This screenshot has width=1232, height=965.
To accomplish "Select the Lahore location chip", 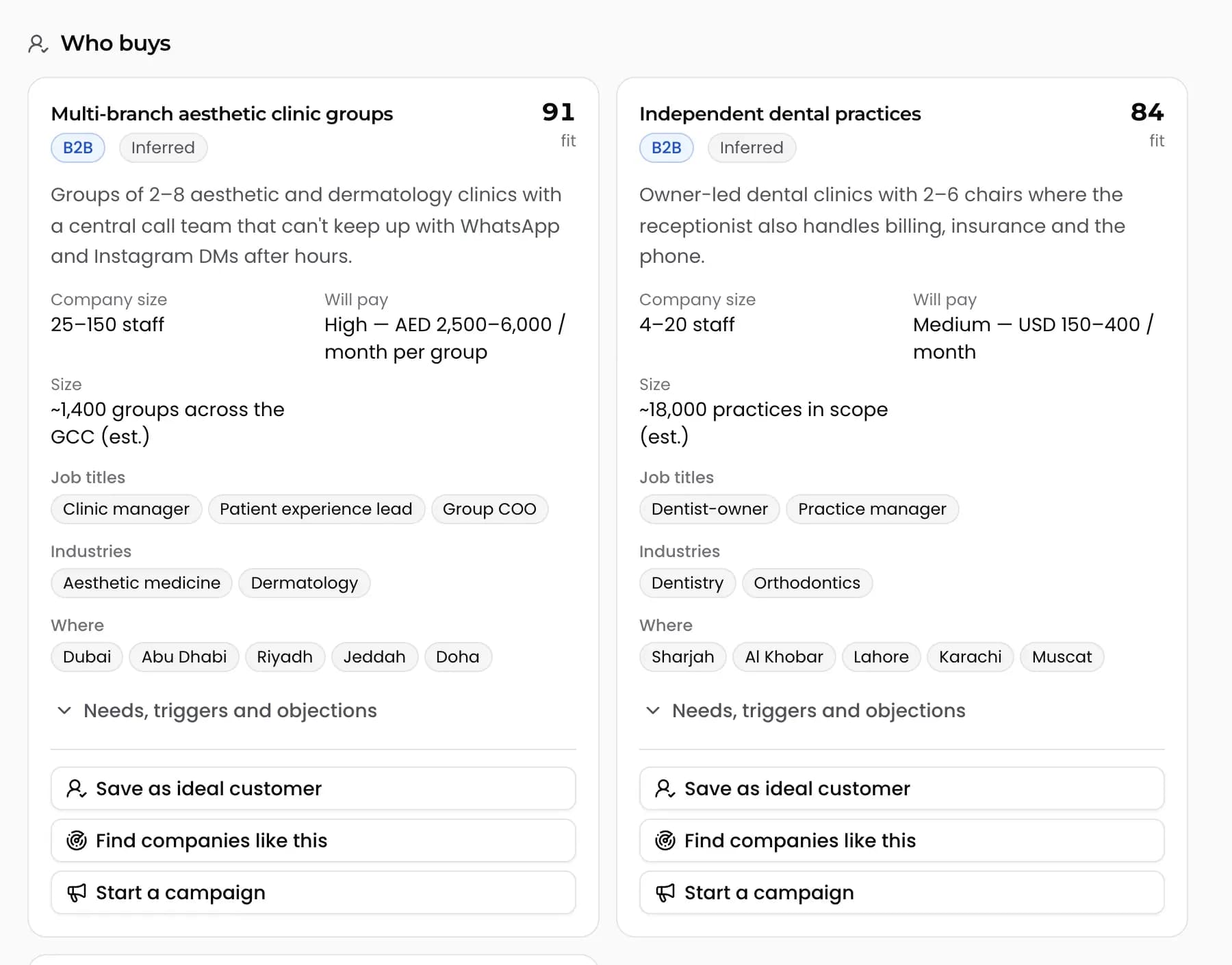I will [x=882, y=657].
